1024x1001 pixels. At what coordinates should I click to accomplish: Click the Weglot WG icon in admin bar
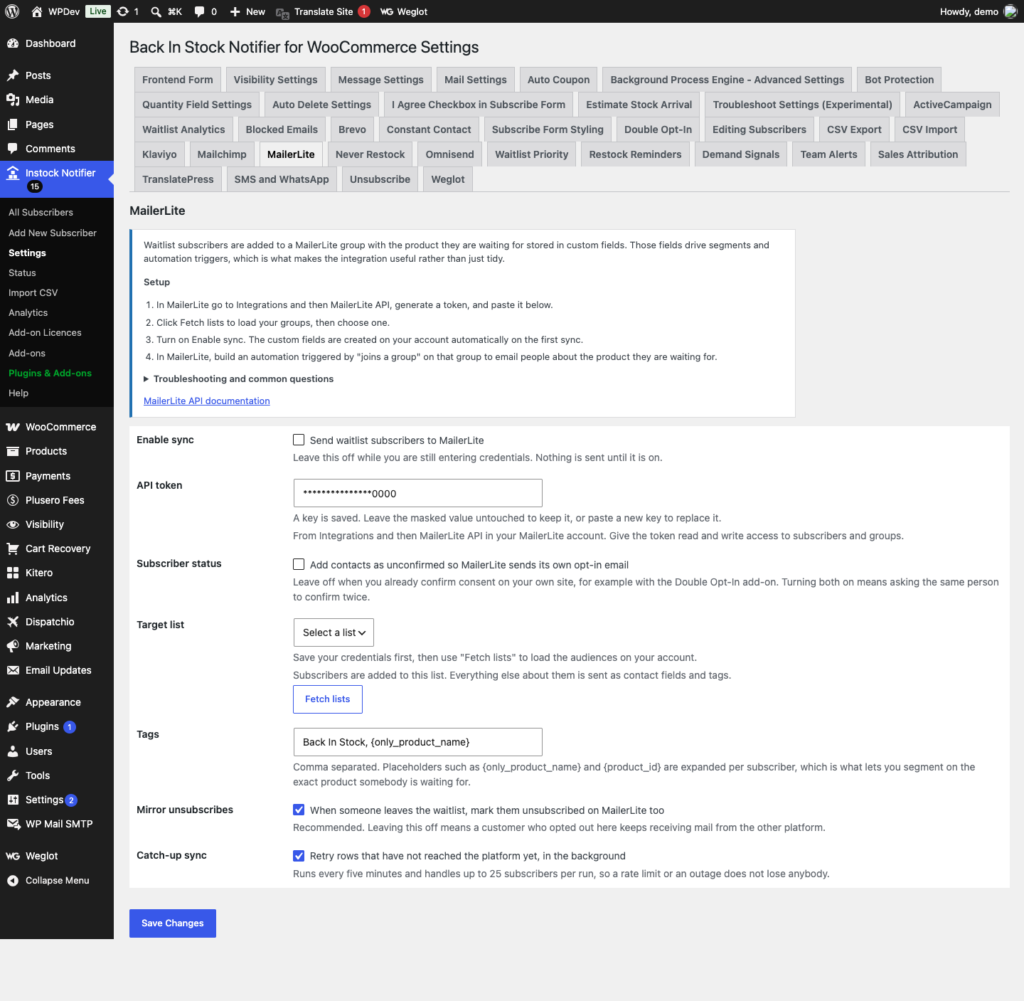point(387,11)
